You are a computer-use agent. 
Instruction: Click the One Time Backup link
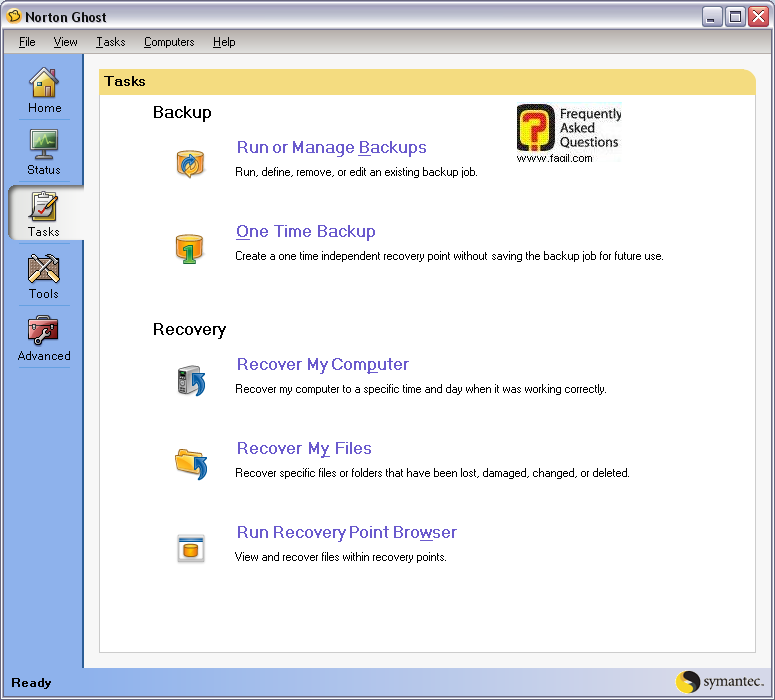305,232
